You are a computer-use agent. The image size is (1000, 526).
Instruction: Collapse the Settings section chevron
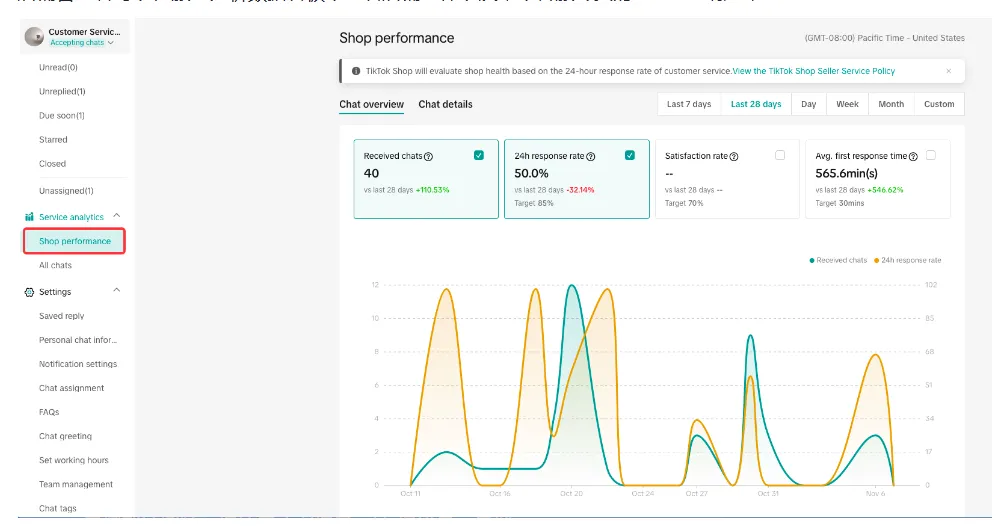pyautogui.click(x=117, y=290)
